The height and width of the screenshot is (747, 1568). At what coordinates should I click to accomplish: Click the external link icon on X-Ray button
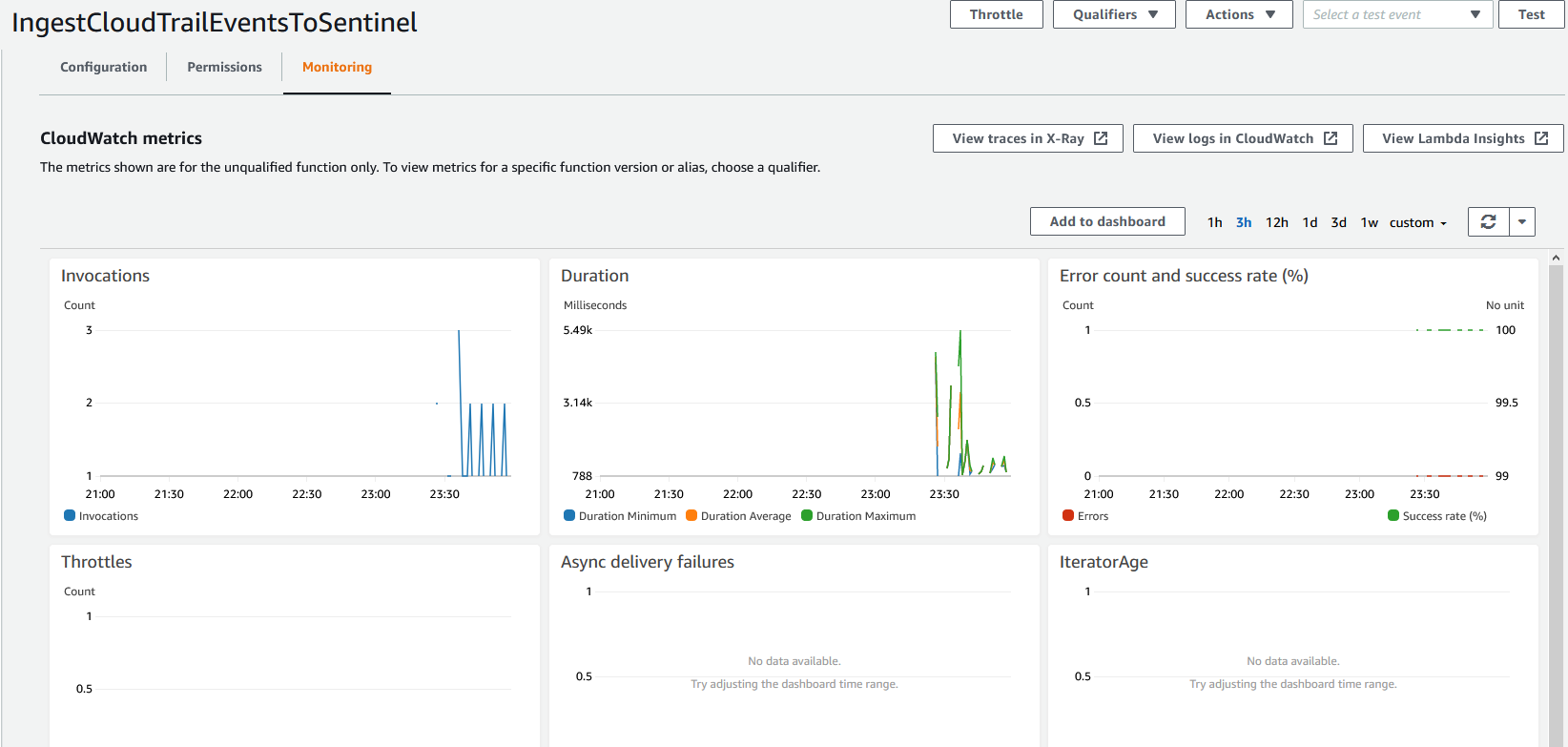click(x=1101, y=138)
